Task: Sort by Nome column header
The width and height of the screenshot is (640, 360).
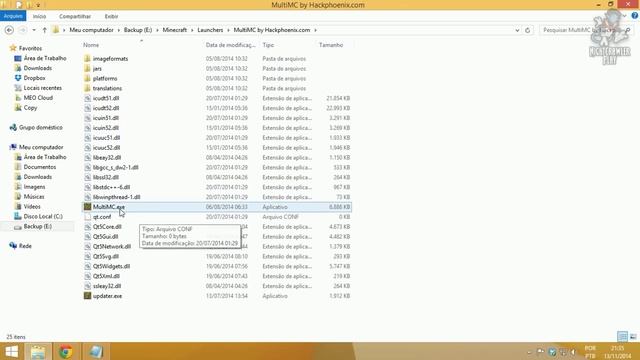Action: pyautogui.click(x=91, y=45)
